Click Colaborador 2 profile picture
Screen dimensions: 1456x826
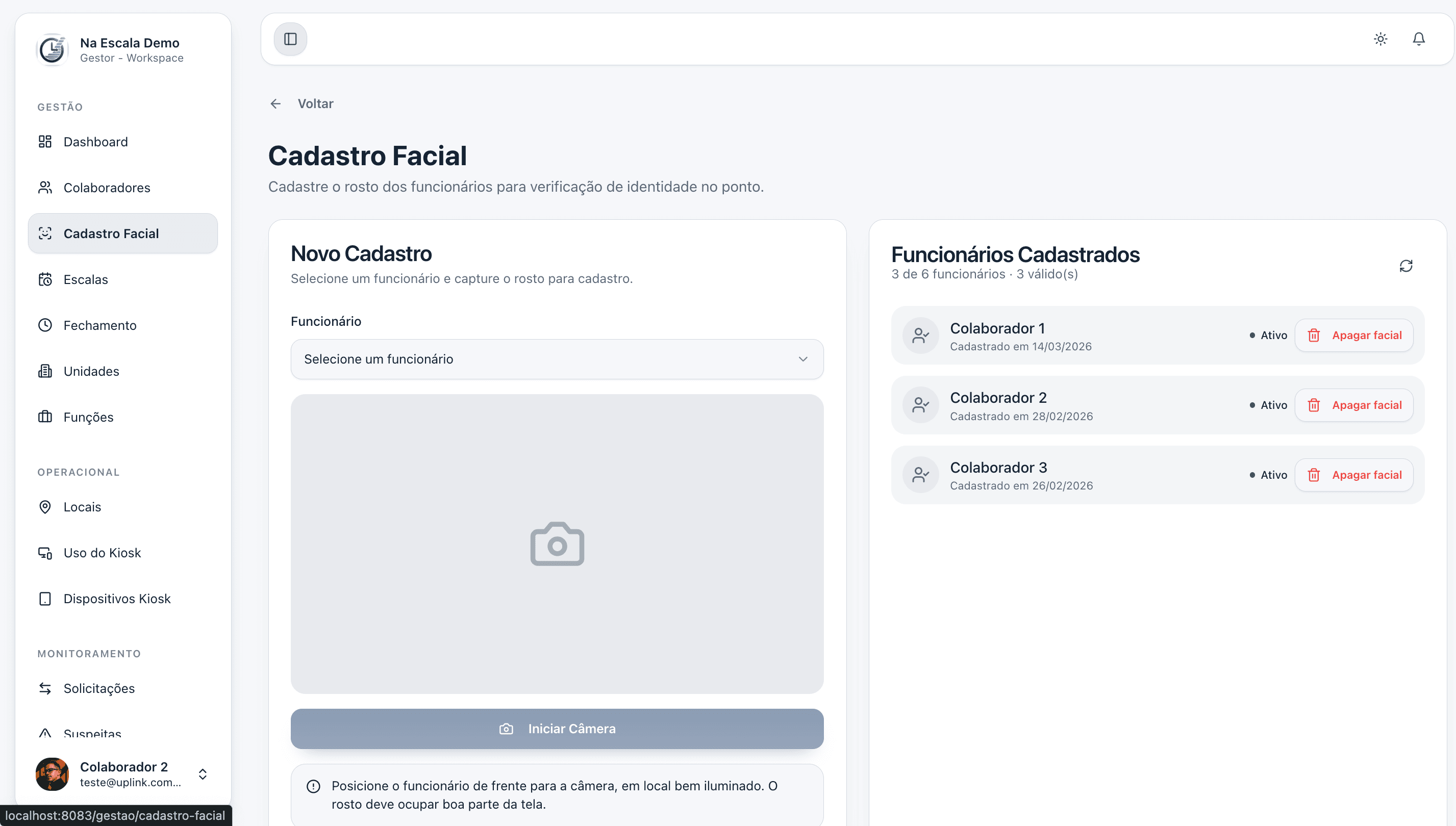(x=52, y=774)
